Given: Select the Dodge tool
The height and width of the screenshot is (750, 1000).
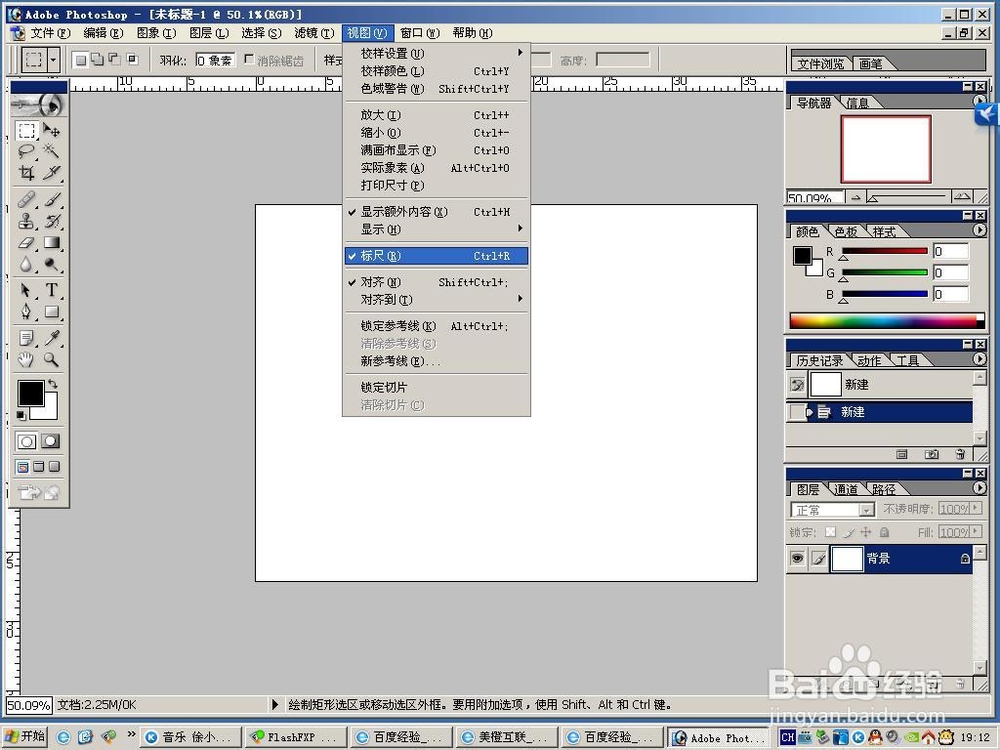Looking at the screenshot, I should pyautogui.click(x=52, y=263).
